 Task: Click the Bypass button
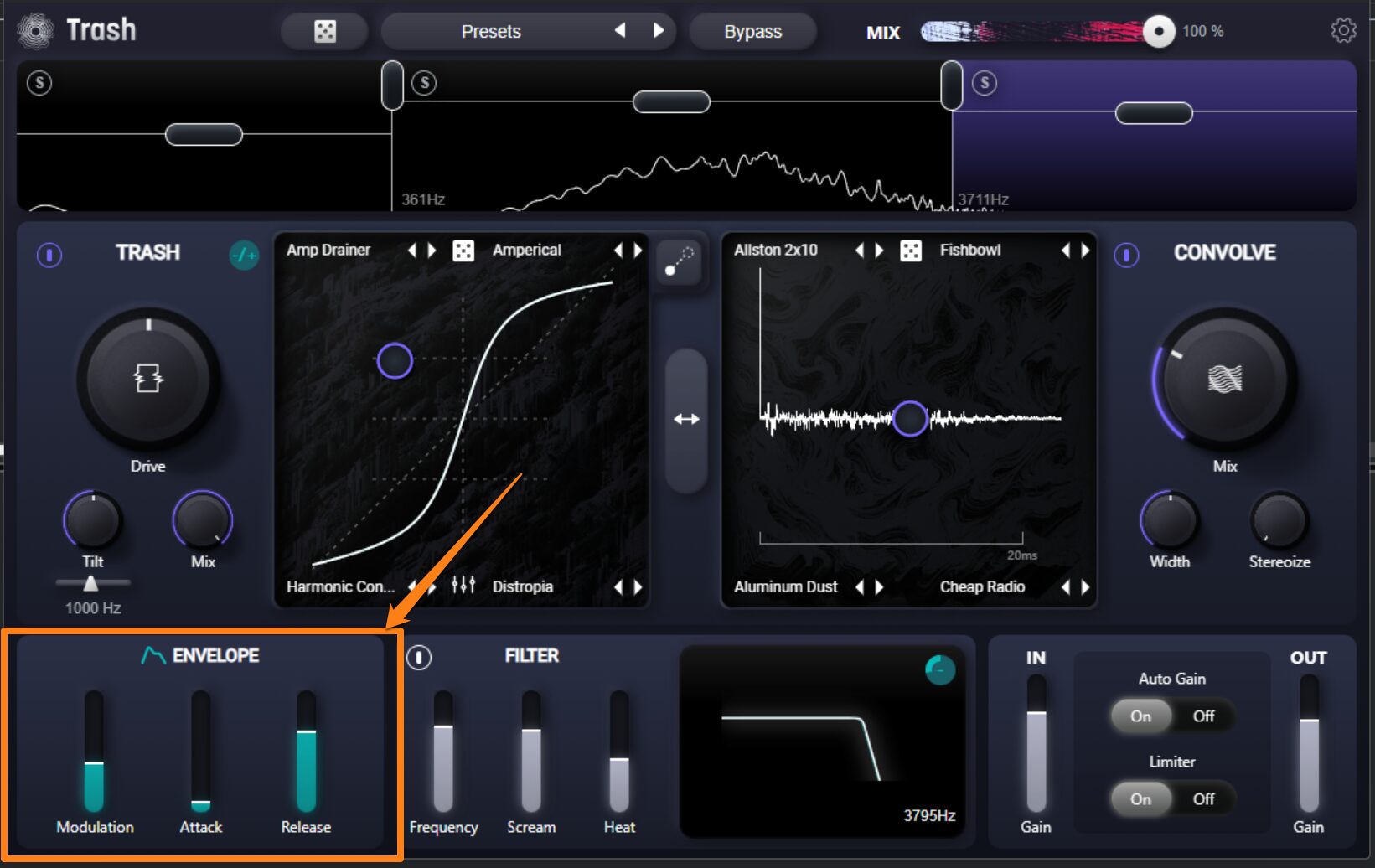tap(752, 32)
